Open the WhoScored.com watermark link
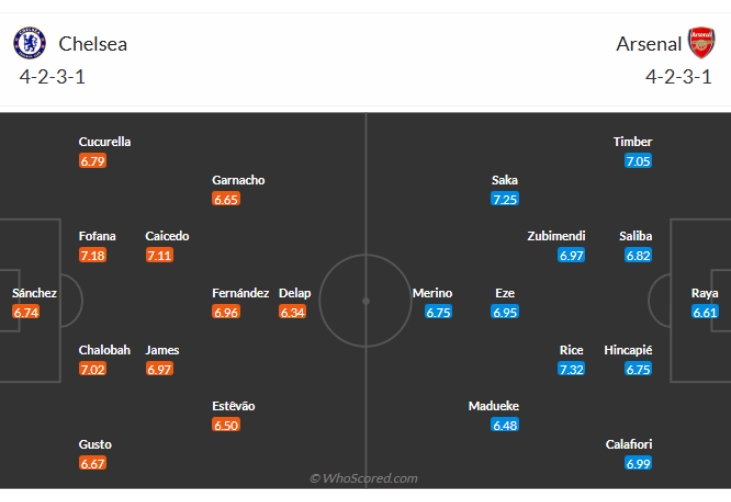 [365, 479]
